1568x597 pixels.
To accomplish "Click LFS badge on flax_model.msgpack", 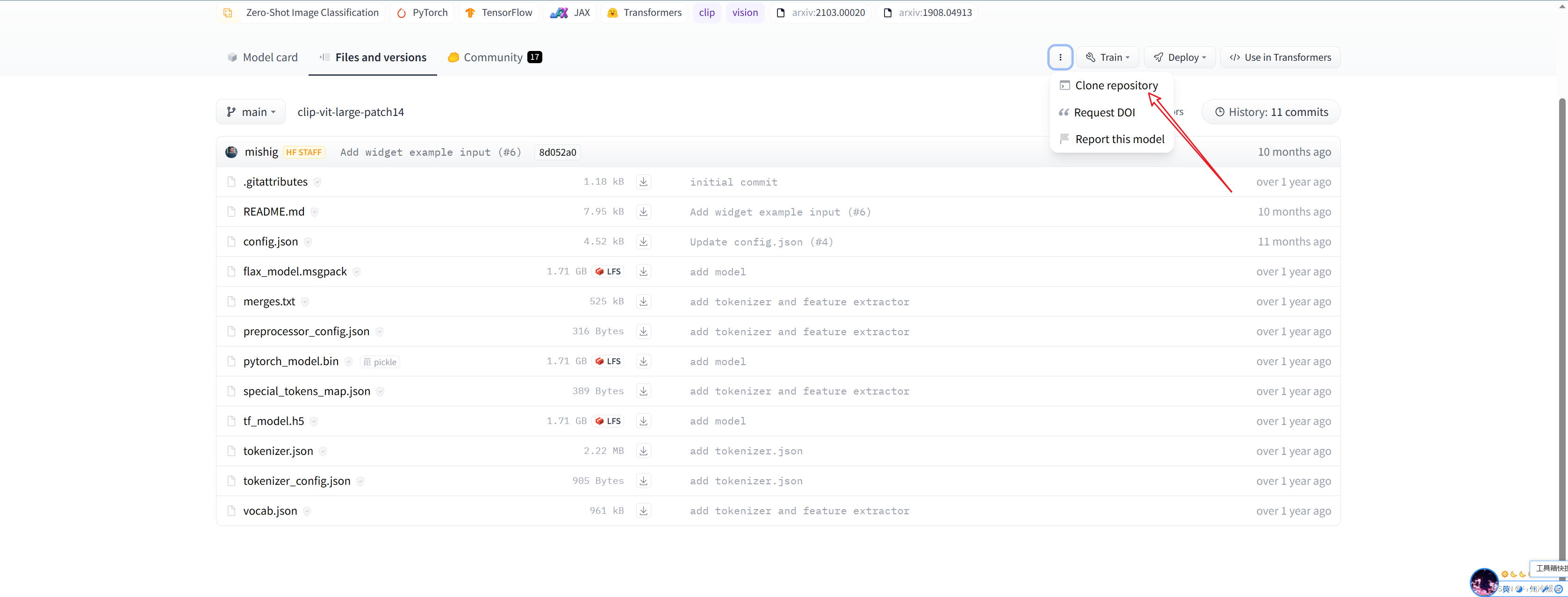I will (x=608, y=272).
